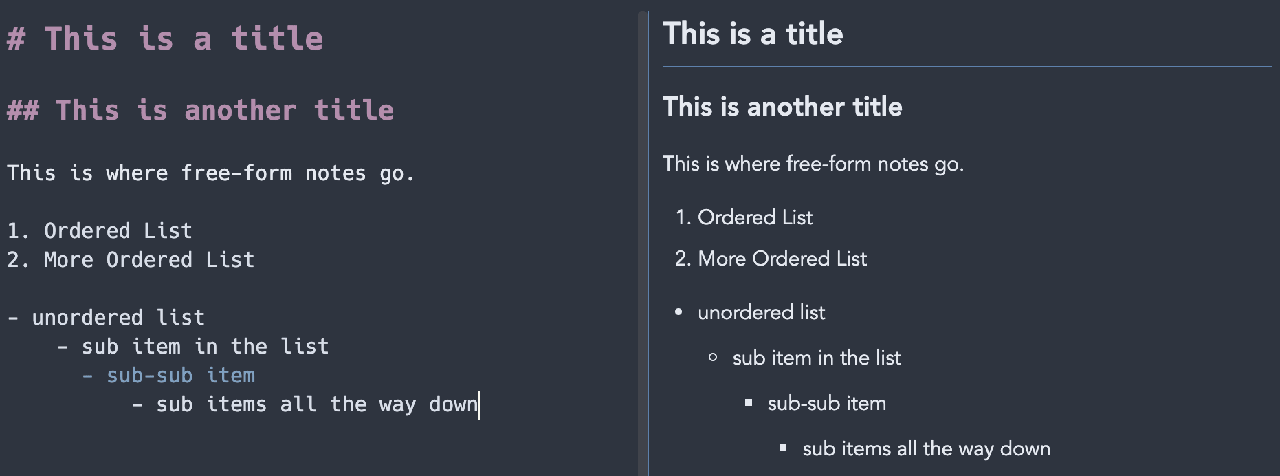
Task: Click the horizontal rule under the preview title
Action: tap(966, 67)
